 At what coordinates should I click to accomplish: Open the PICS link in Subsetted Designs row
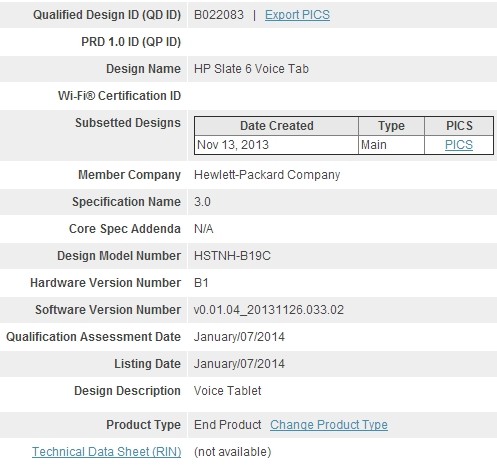tap(459, 145)
